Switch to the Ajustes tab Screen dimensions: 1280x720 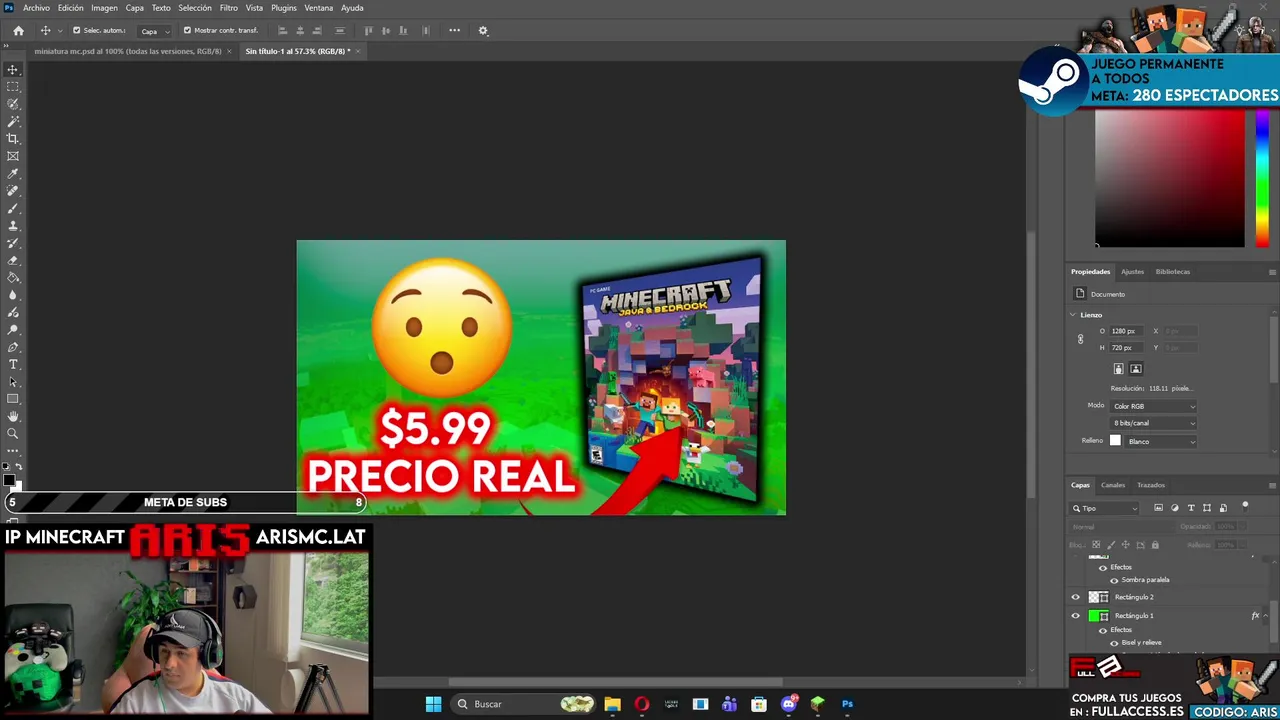[1132, 272]
